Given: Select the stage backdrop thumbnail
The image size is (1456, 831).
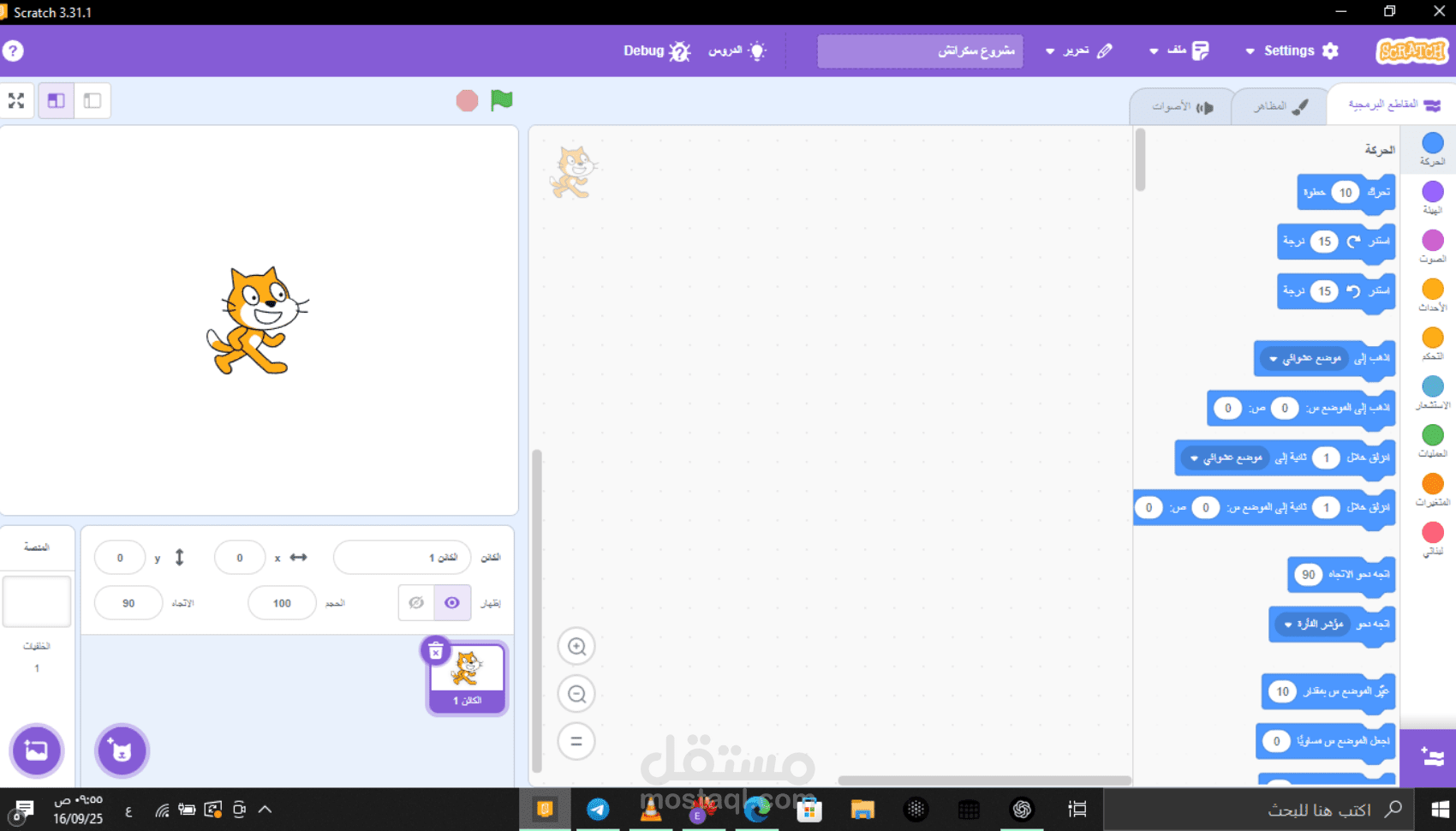Looking at the screenshot, I should pos(37,601).
